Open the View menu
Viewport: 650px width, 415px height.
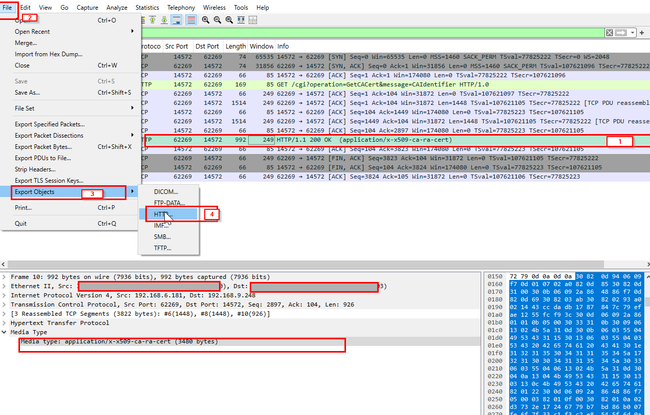45,7
